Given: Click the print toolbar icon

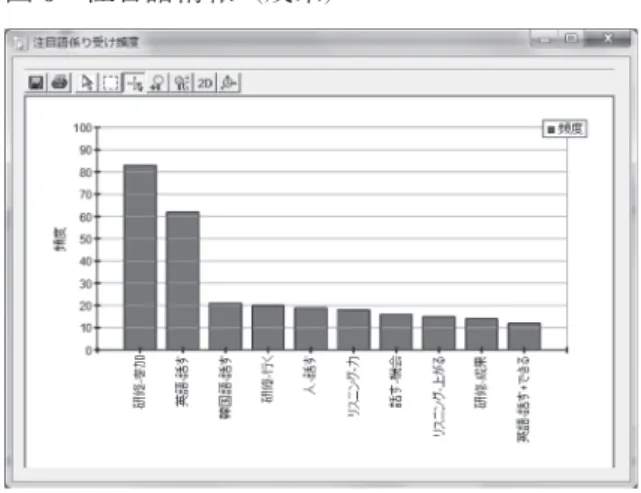Looking at the screenshot, I should pos(60,83).
